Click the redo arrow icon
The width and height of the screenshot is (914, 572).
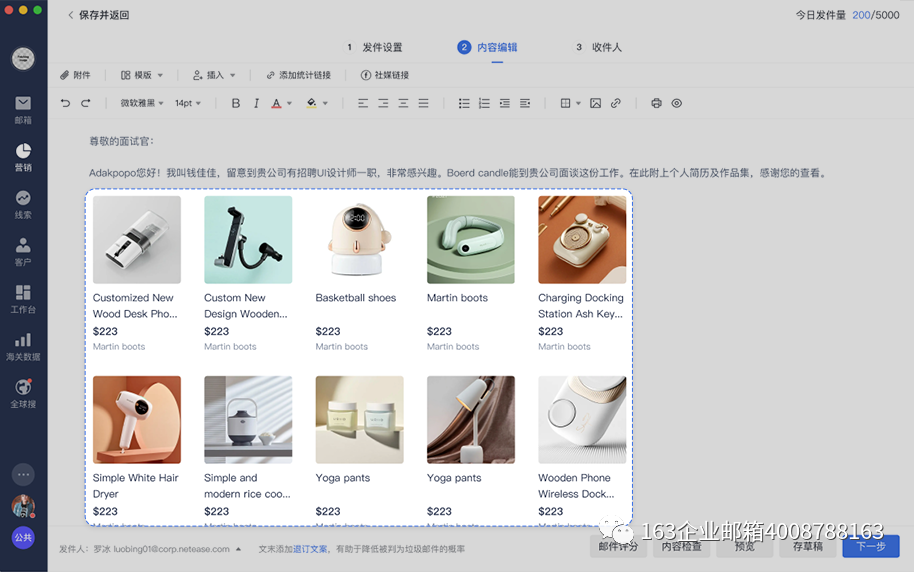[86, 103]
